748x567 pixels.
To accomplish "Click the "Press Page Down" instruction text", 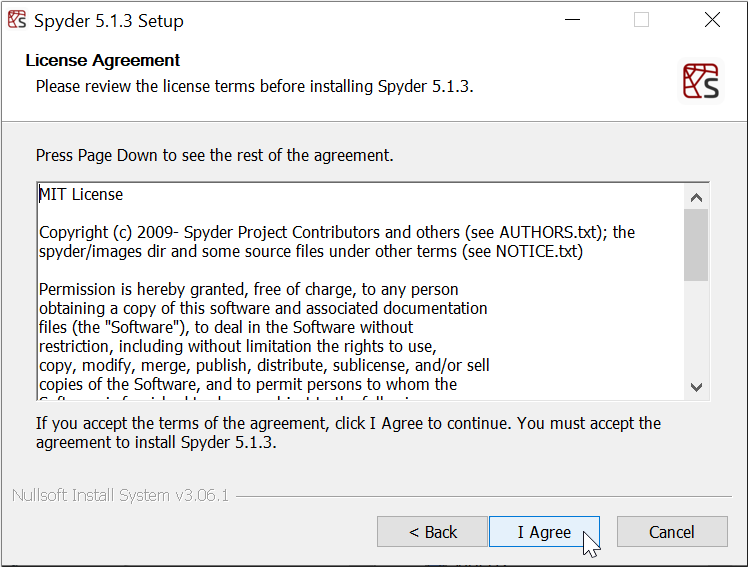I will (x=214, y=155).
